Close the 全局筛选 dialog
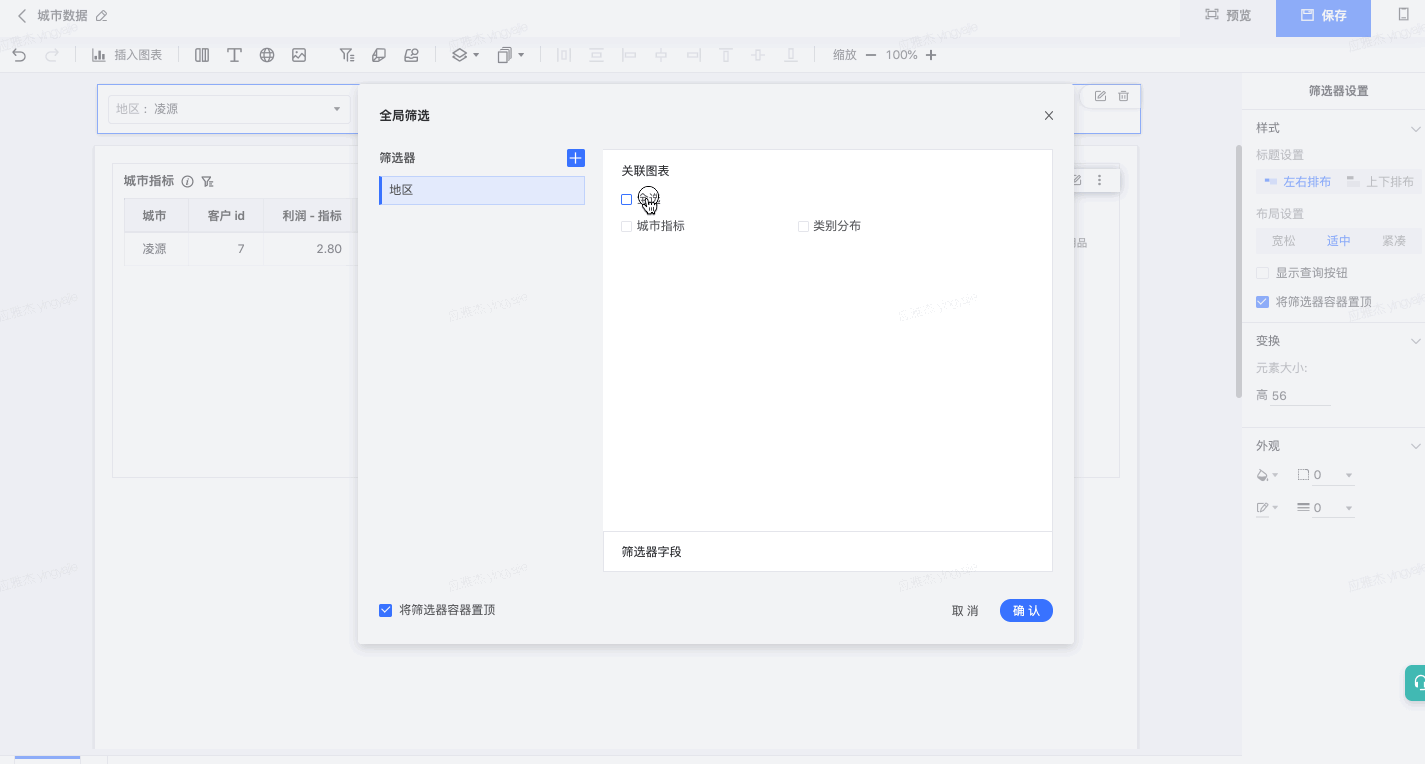Viewport: 1425px width, 764px height. tap(1049, 116)
